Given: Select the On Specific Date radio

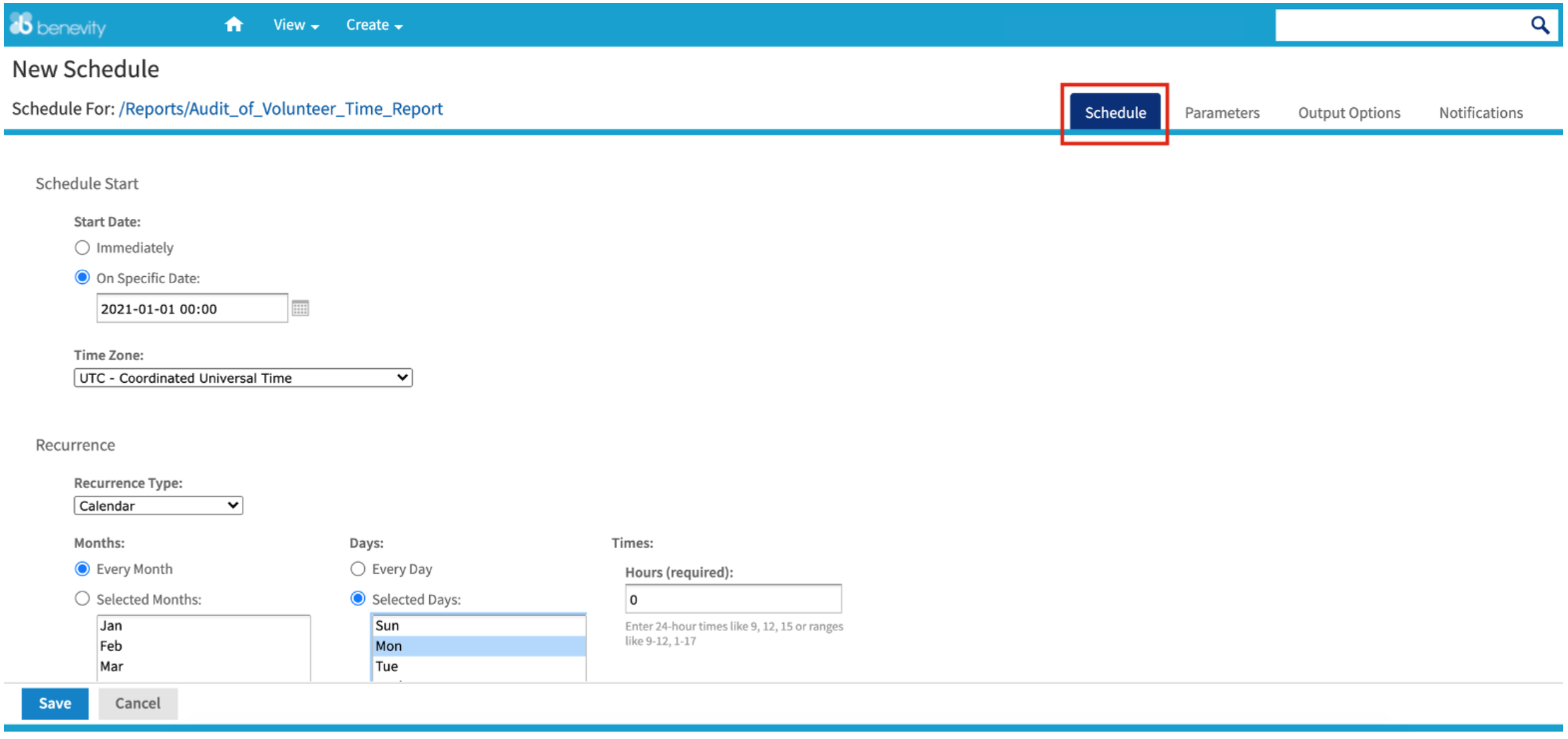Looking at the screenshot, I should [x=83, y=277].
